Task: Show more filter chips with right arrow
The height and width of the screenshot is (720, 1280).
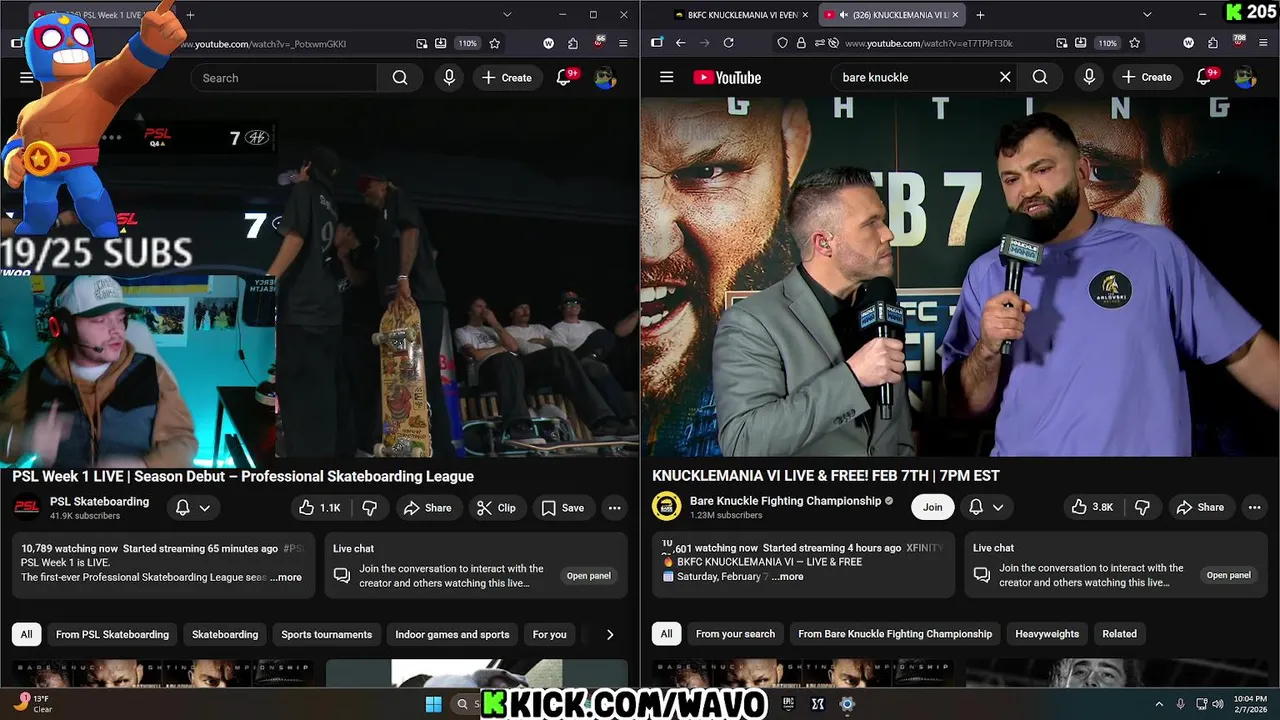Action: [610, 634]
